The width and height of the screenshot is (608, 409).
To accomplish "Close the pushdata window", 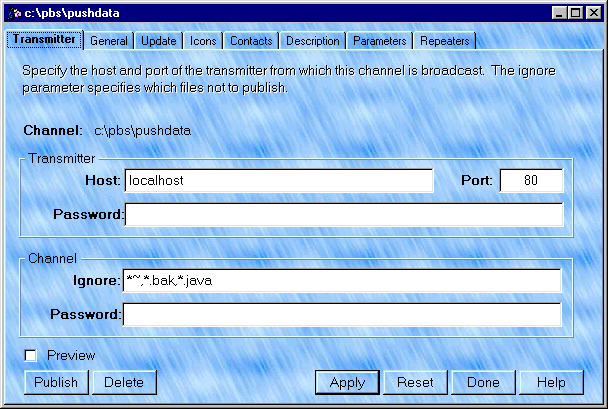I will 591,13.
